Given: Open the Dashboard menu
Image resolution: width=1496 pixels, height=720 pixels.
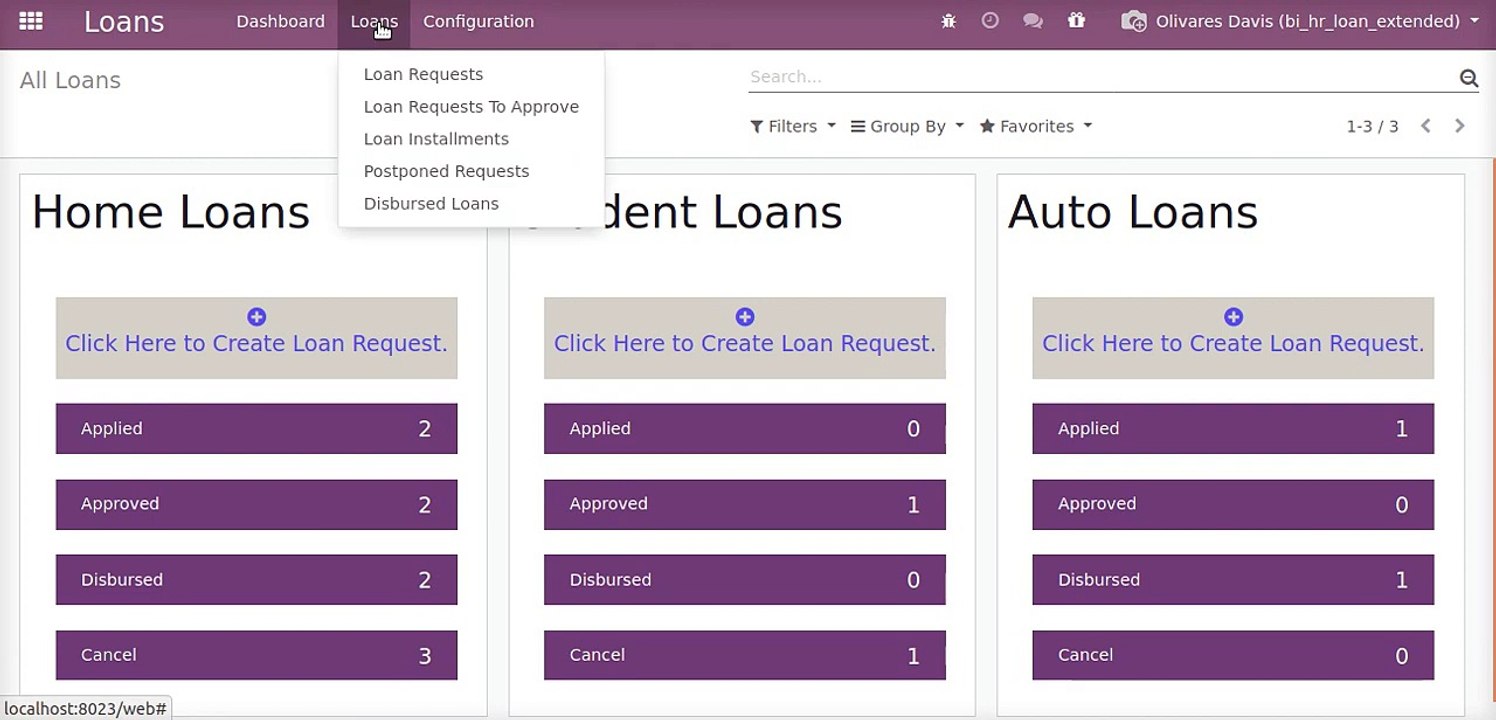Looking at the screenshot, I should (280, 21).
